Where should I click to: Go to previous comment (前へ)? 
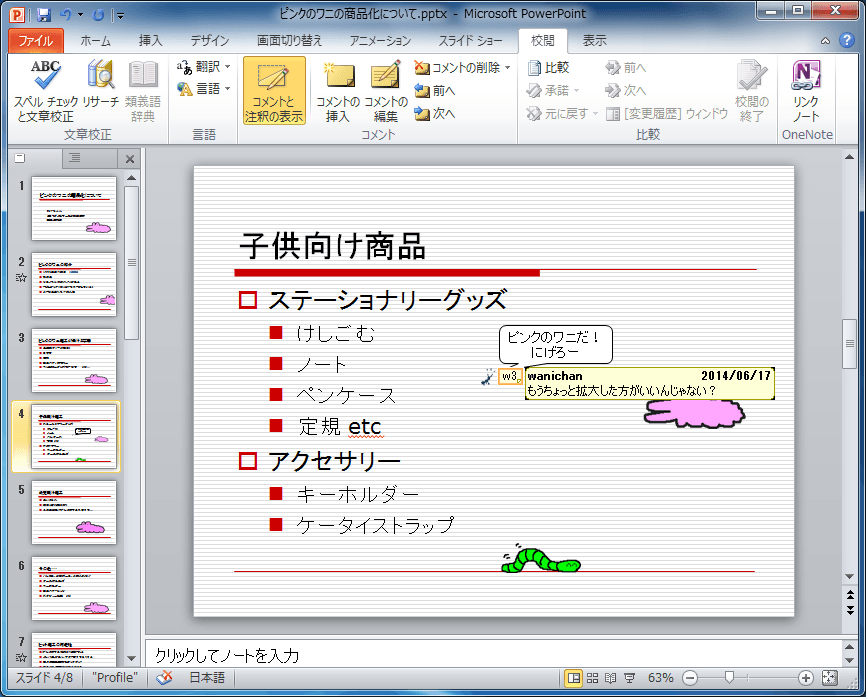click(435, 91)
